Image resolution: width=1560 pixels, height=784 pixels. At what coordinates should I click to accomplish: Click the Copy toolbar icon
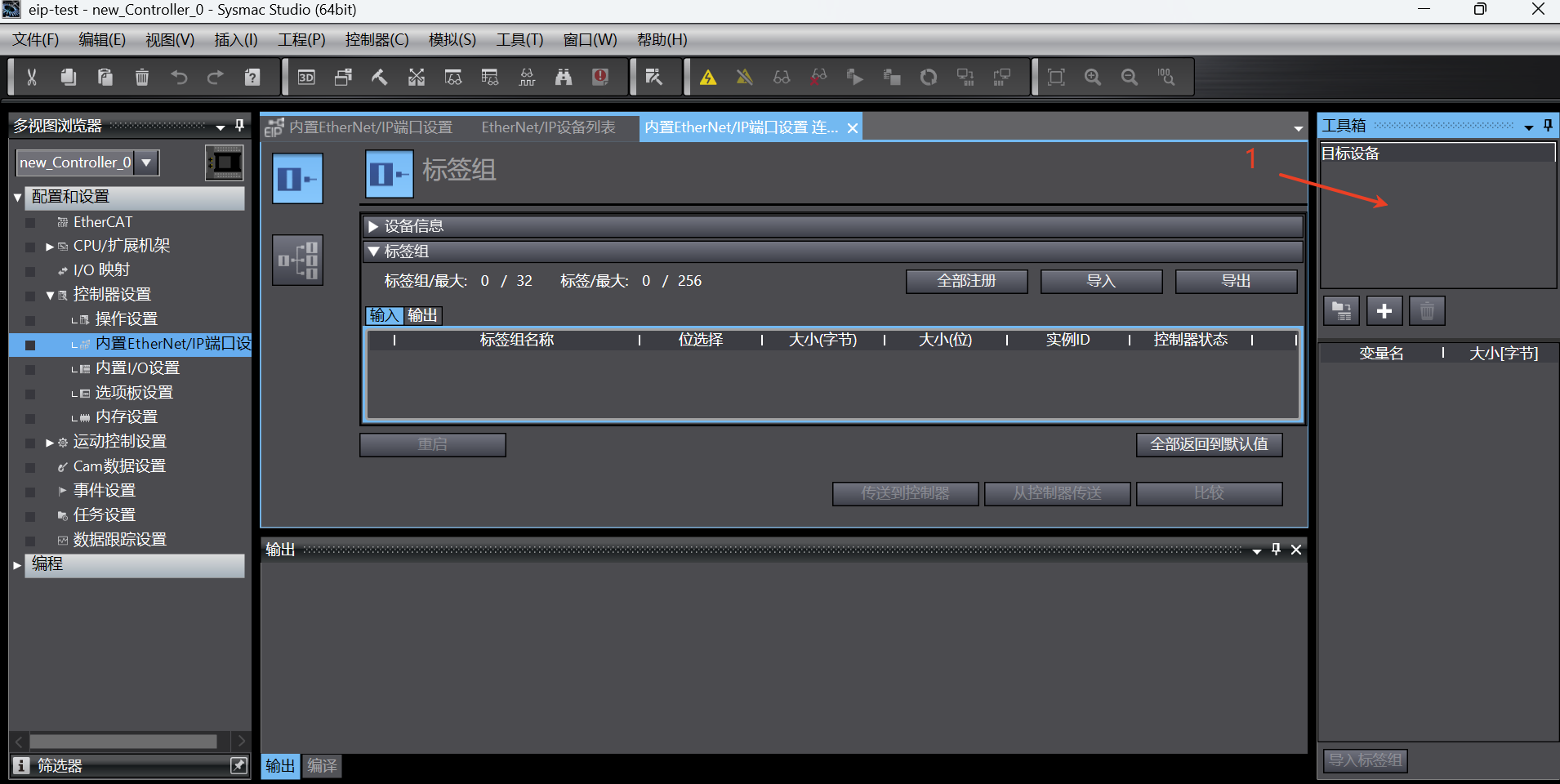click(x=69, y=77)
